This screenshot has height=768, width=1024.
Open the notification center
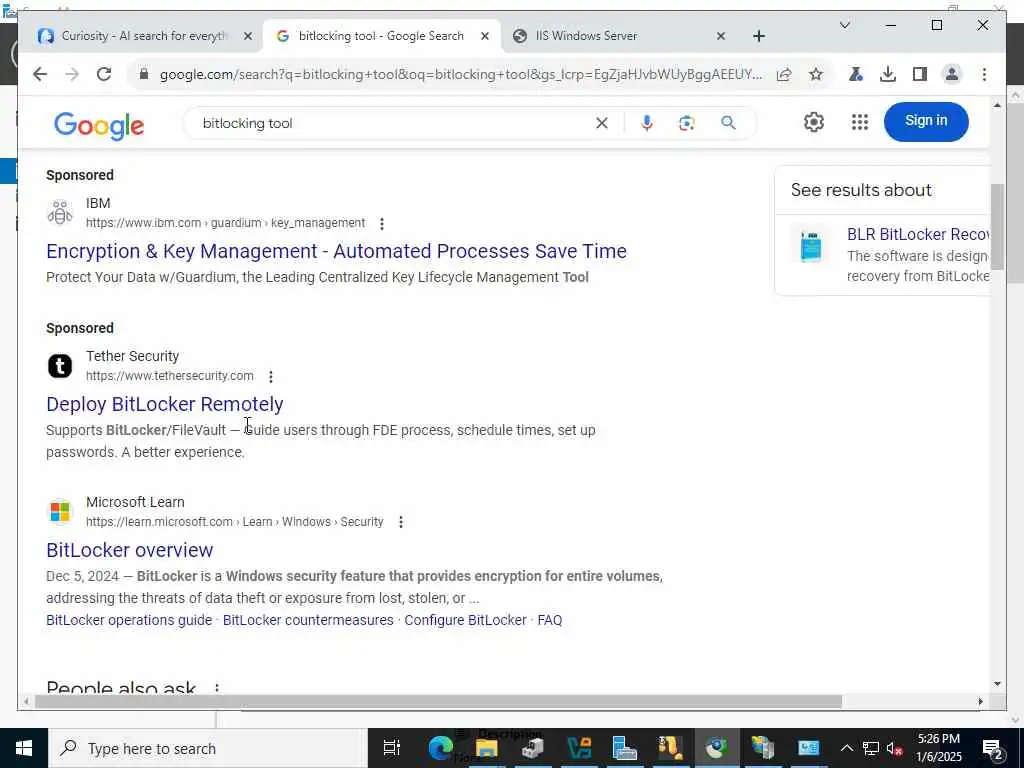[x=993, y=748]
